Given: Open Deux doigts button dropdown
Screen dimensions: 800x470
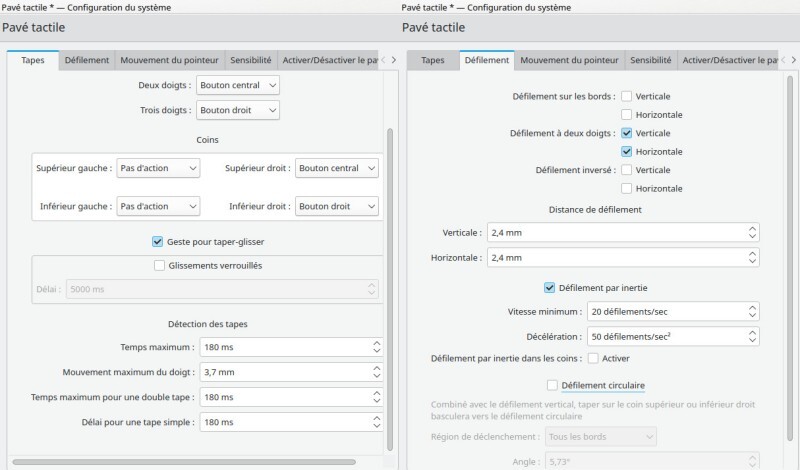Looking at the screenshot, I should pos(238,85).
